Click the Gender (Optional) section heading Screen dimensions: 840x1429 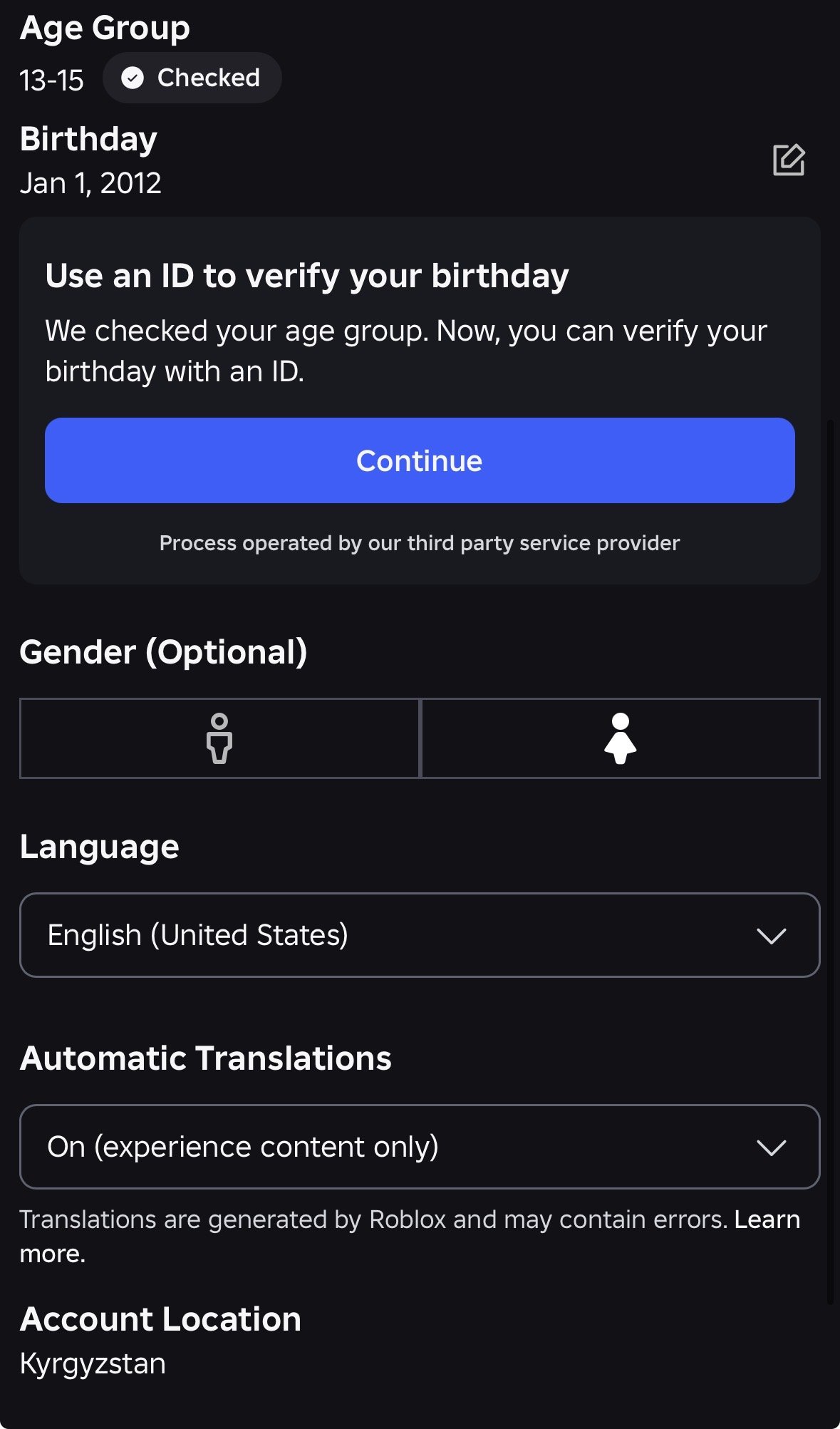[164, 652]
